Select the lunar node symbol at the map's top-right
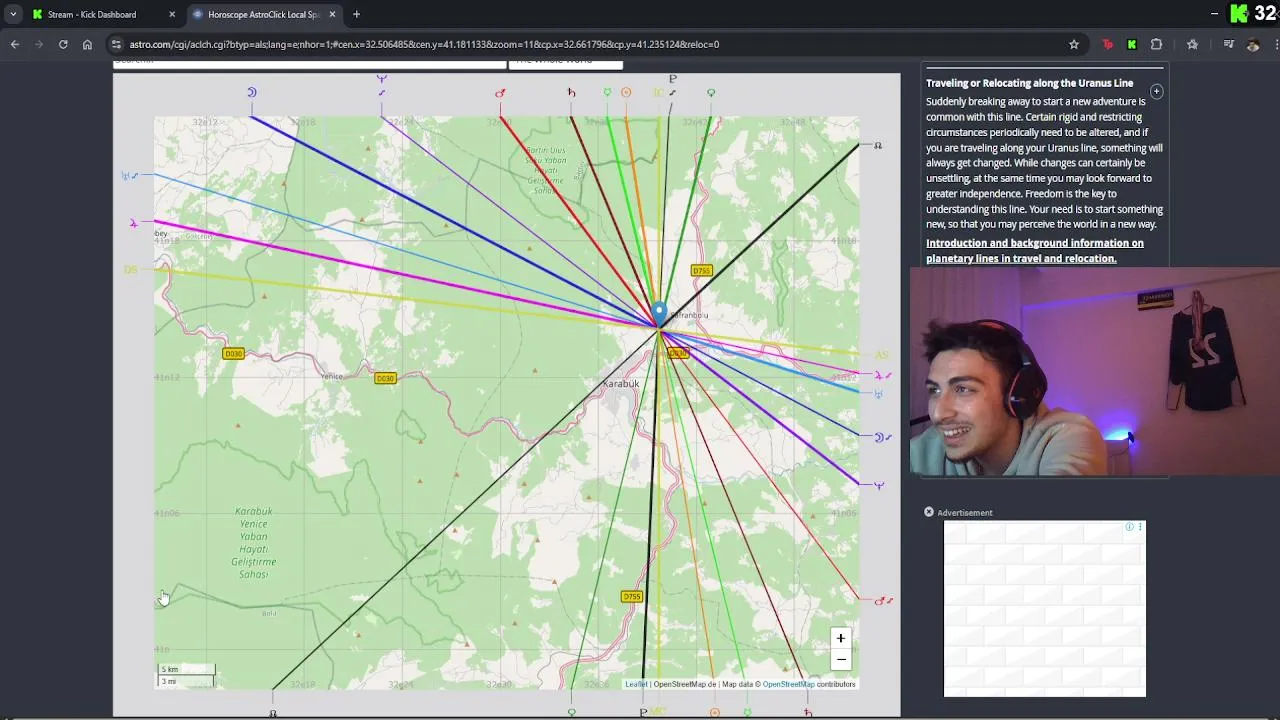 [878, 145]
